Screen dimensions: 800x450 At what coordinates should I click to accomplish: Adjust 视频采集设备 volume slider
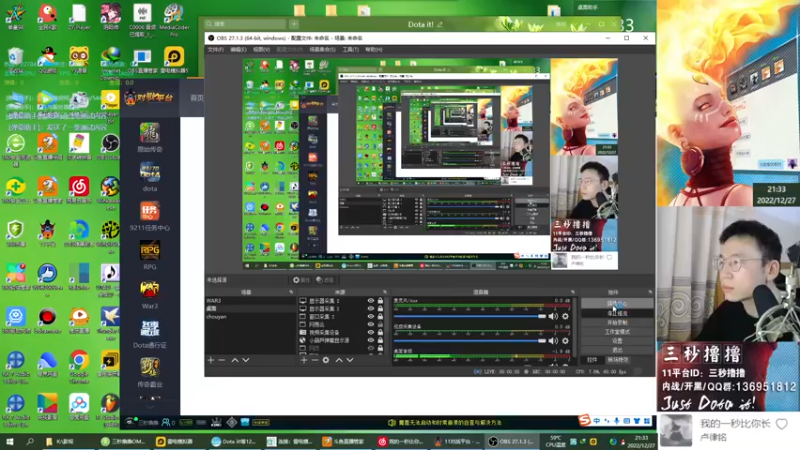(470, 340)
